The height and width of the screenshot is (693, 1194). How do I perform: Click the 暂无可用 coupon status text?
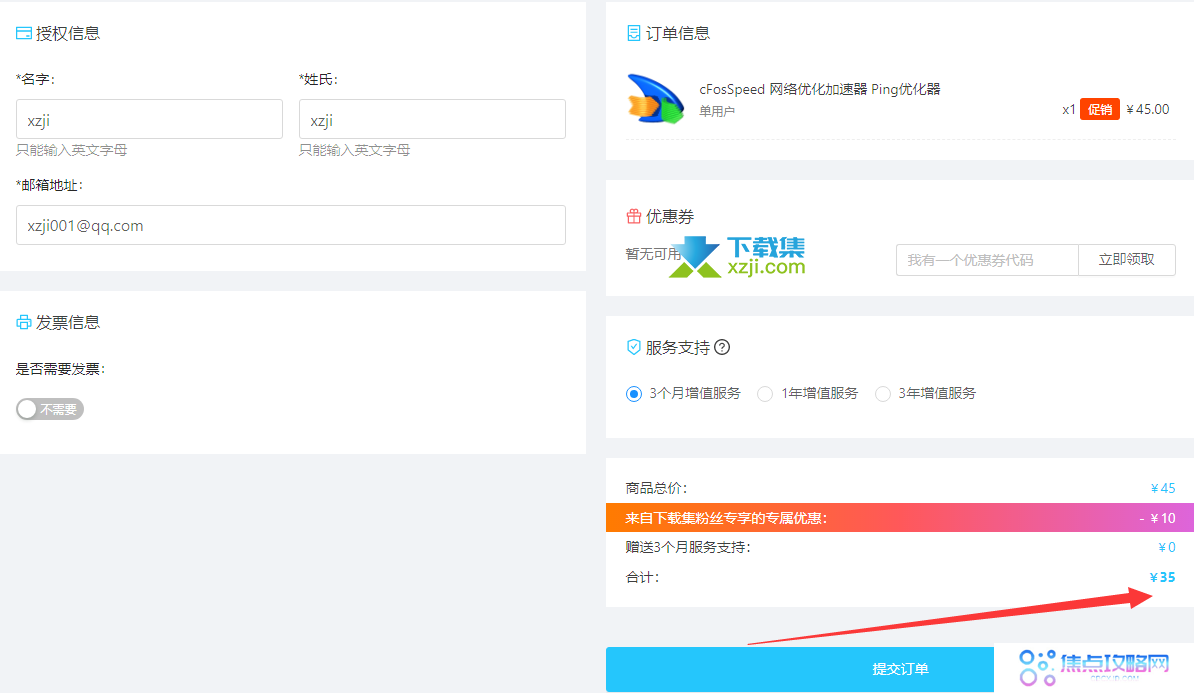(x=653, y=254)
